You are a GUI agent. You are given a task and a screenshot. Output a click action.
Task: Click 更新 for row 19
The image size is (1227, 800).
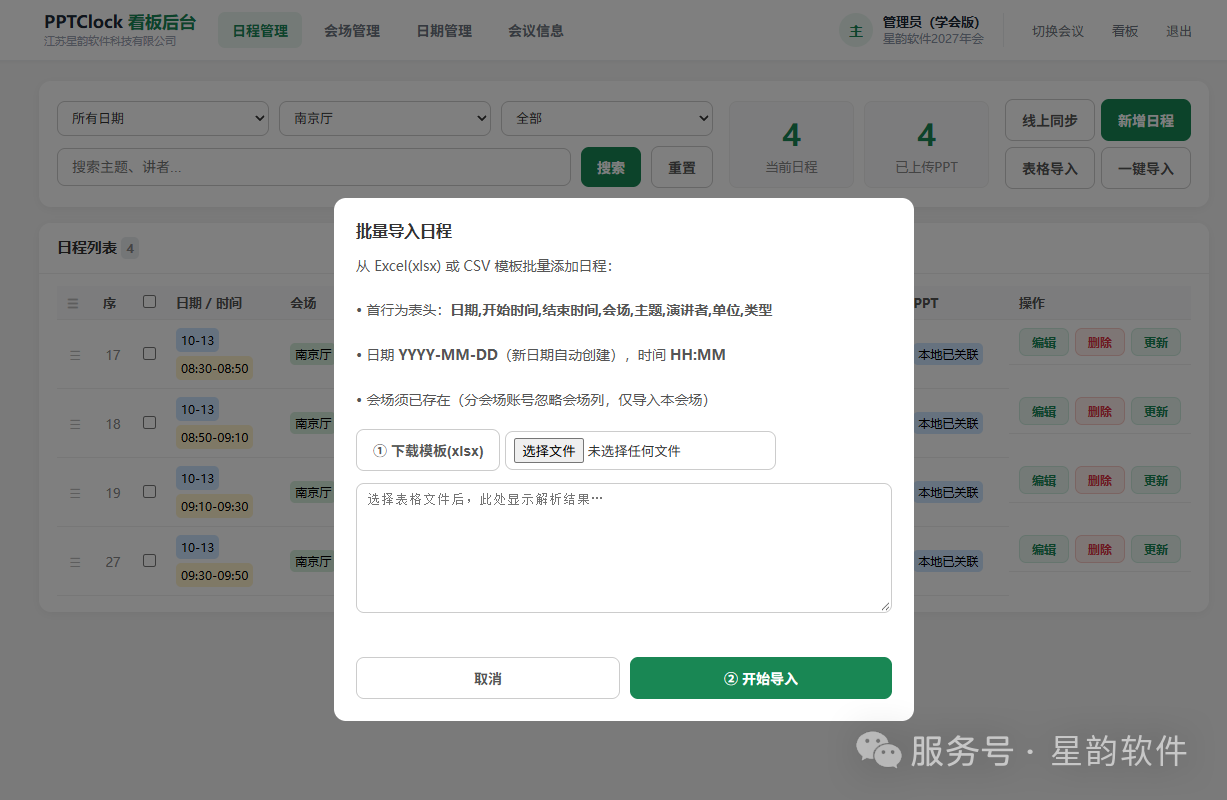point(1156,480)
